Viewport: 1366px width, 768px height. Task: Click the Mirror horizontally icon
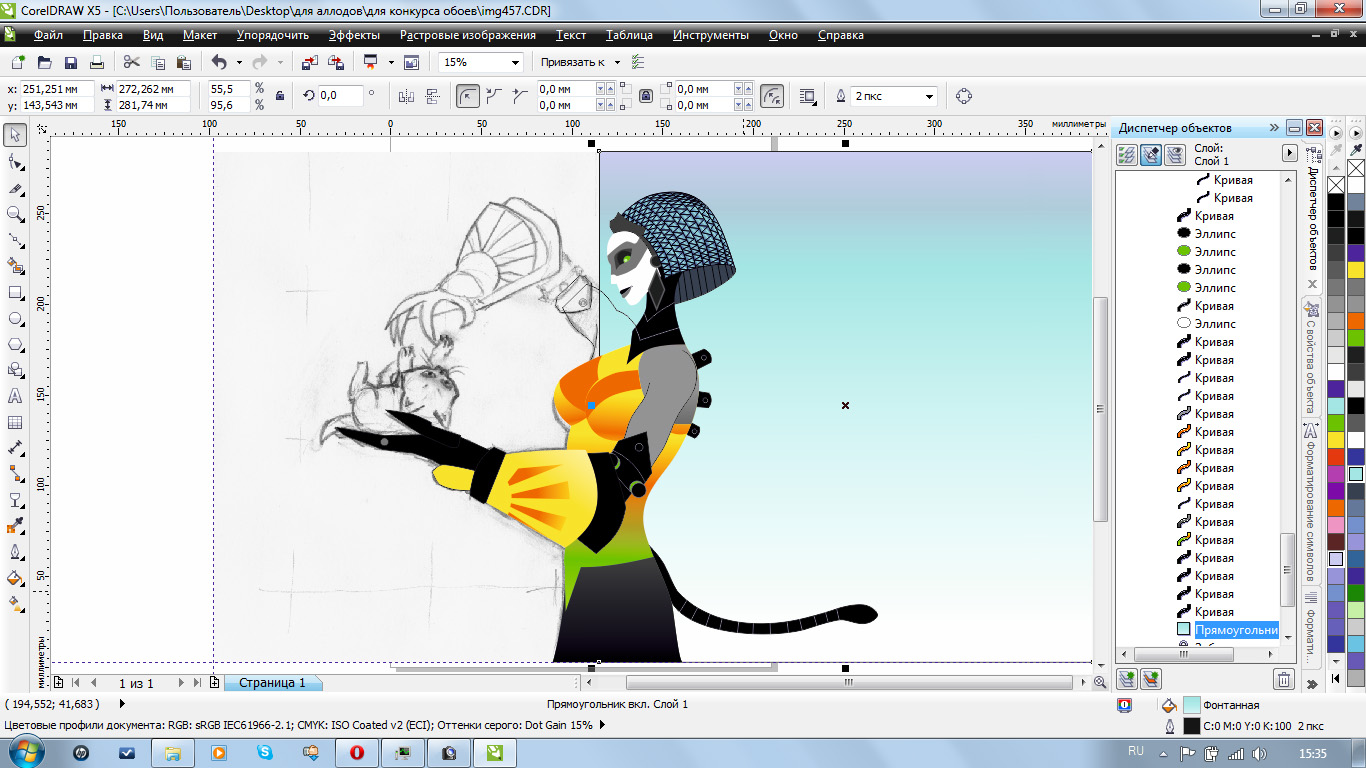(x=406, y=96)
